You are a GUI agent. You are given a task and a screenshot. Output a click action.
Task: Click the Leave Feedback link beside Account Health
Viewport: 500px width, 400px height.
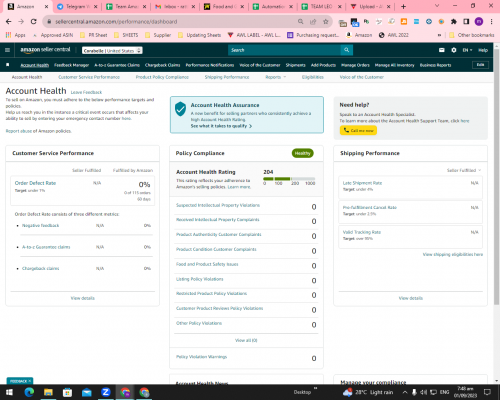tap(86, 92)
